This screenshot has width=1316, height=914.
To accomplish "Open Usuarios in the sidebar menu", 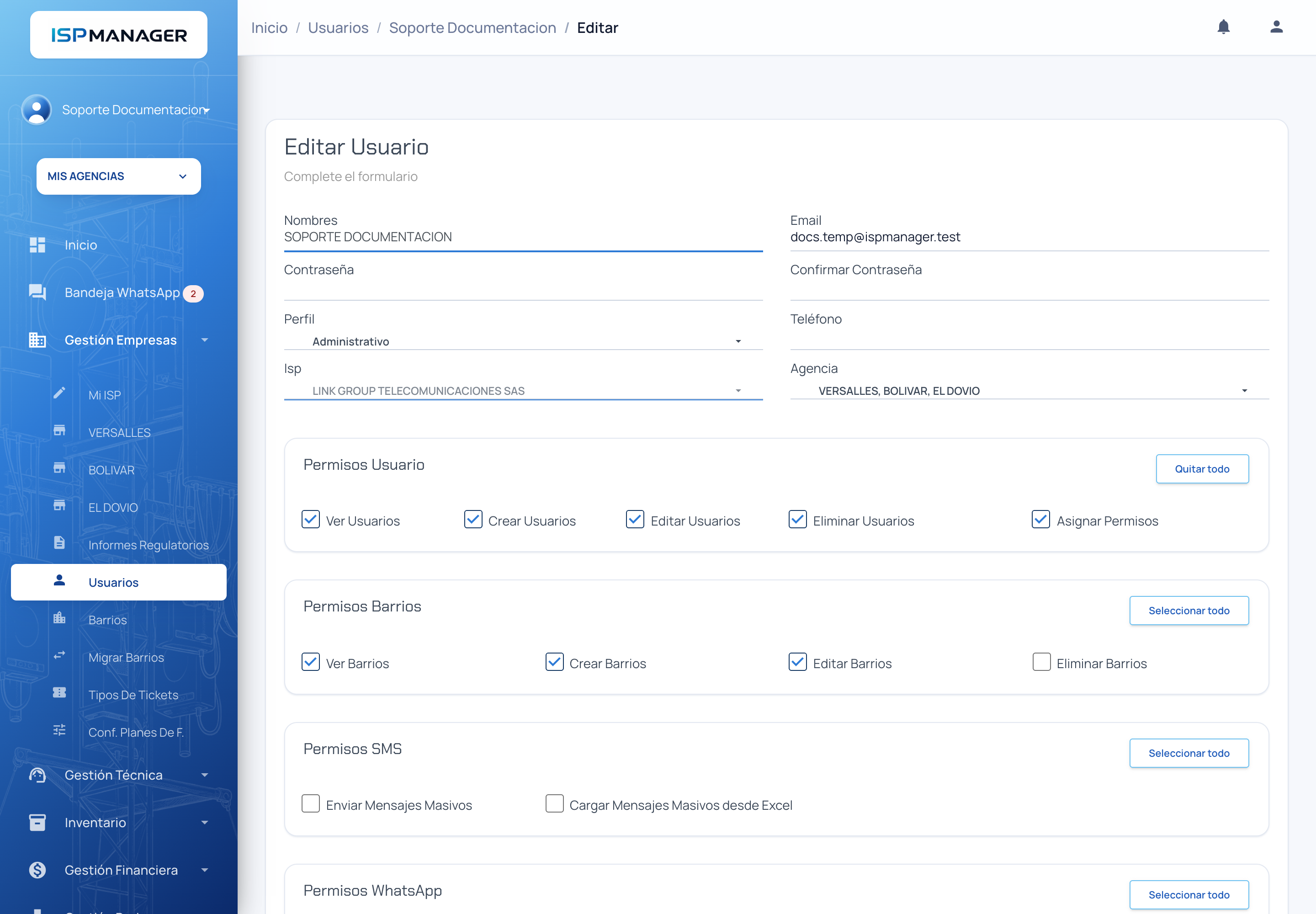I will 118,582.
